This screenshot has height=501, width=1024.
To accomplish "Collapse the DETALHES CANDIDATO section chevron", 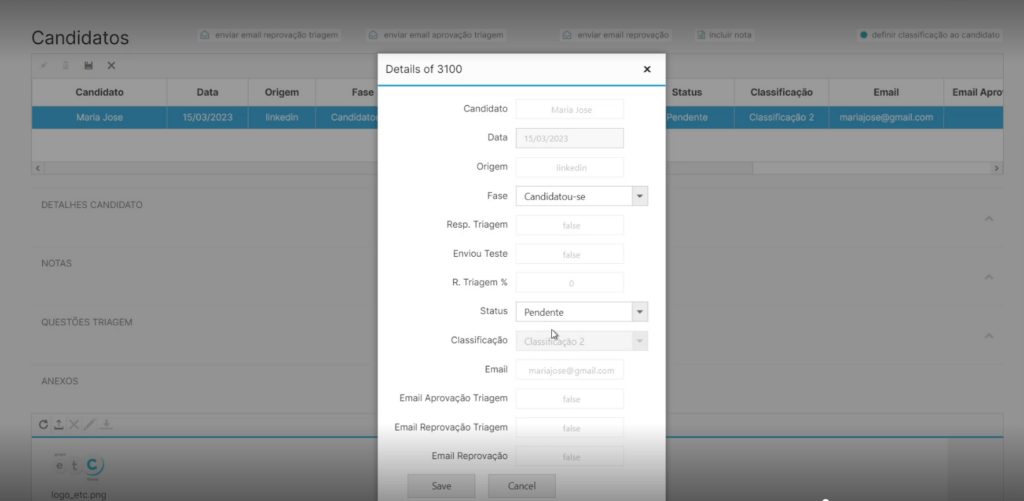I will click(989, 218).
